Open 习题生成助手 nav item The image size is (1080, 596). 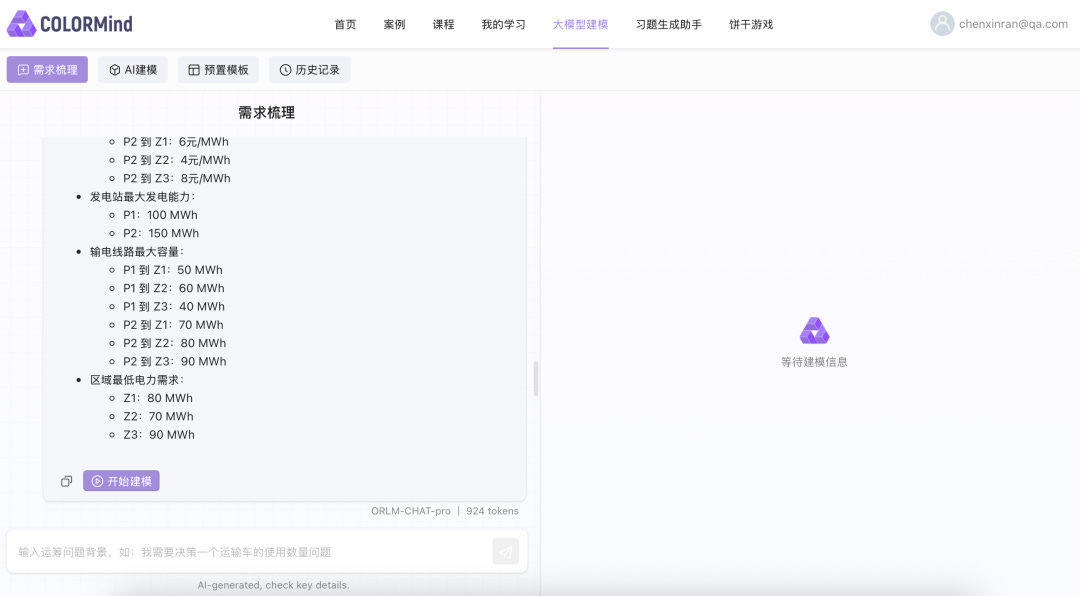point(668,24)
